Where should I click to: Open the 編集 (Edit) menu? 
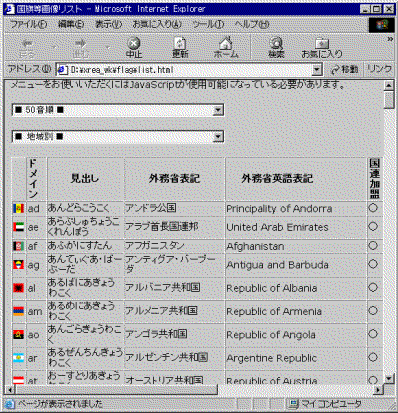point(71,25)
